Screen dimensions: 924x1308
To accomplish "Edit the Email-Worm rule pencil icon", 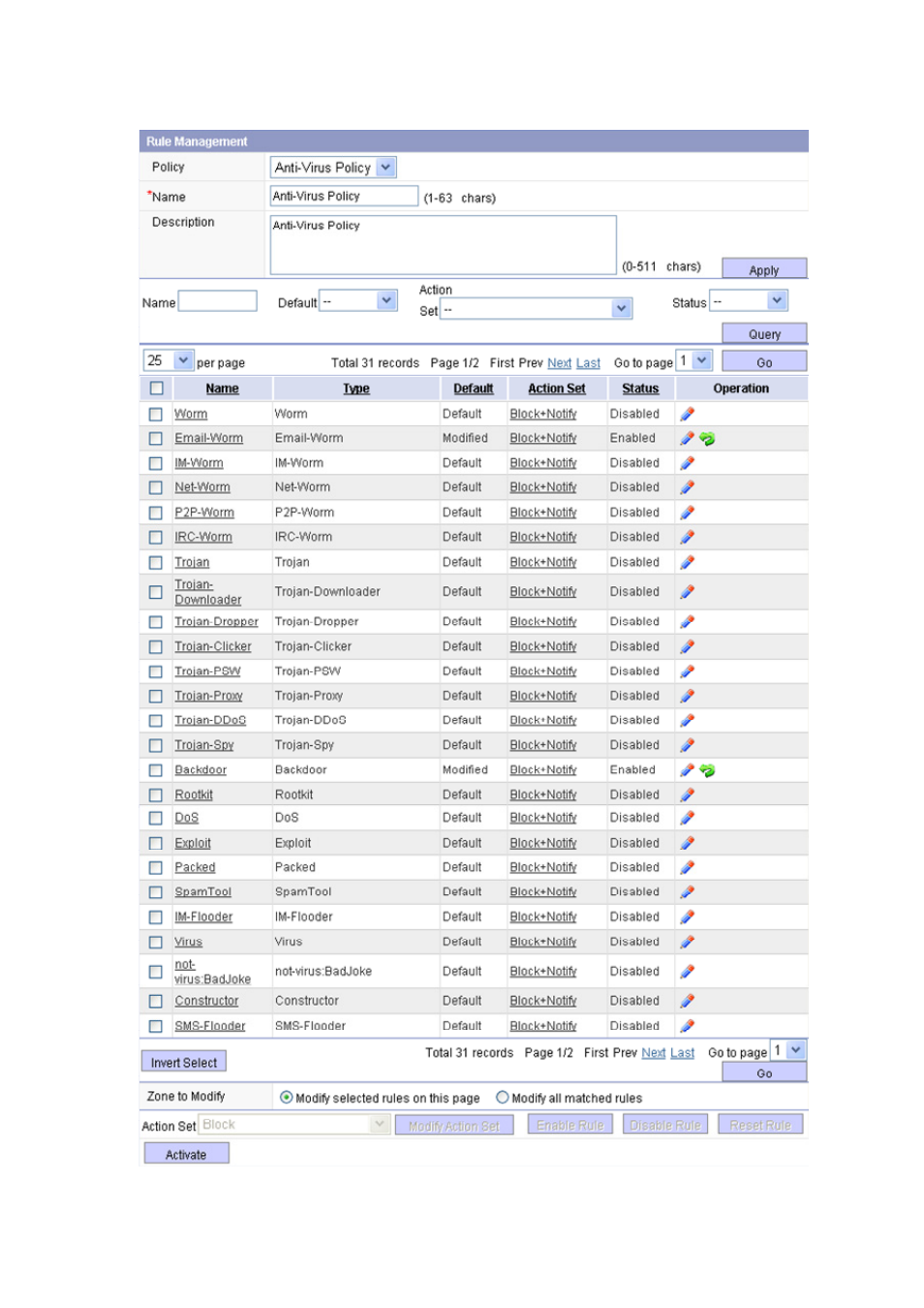I will [x=688, y=438].
